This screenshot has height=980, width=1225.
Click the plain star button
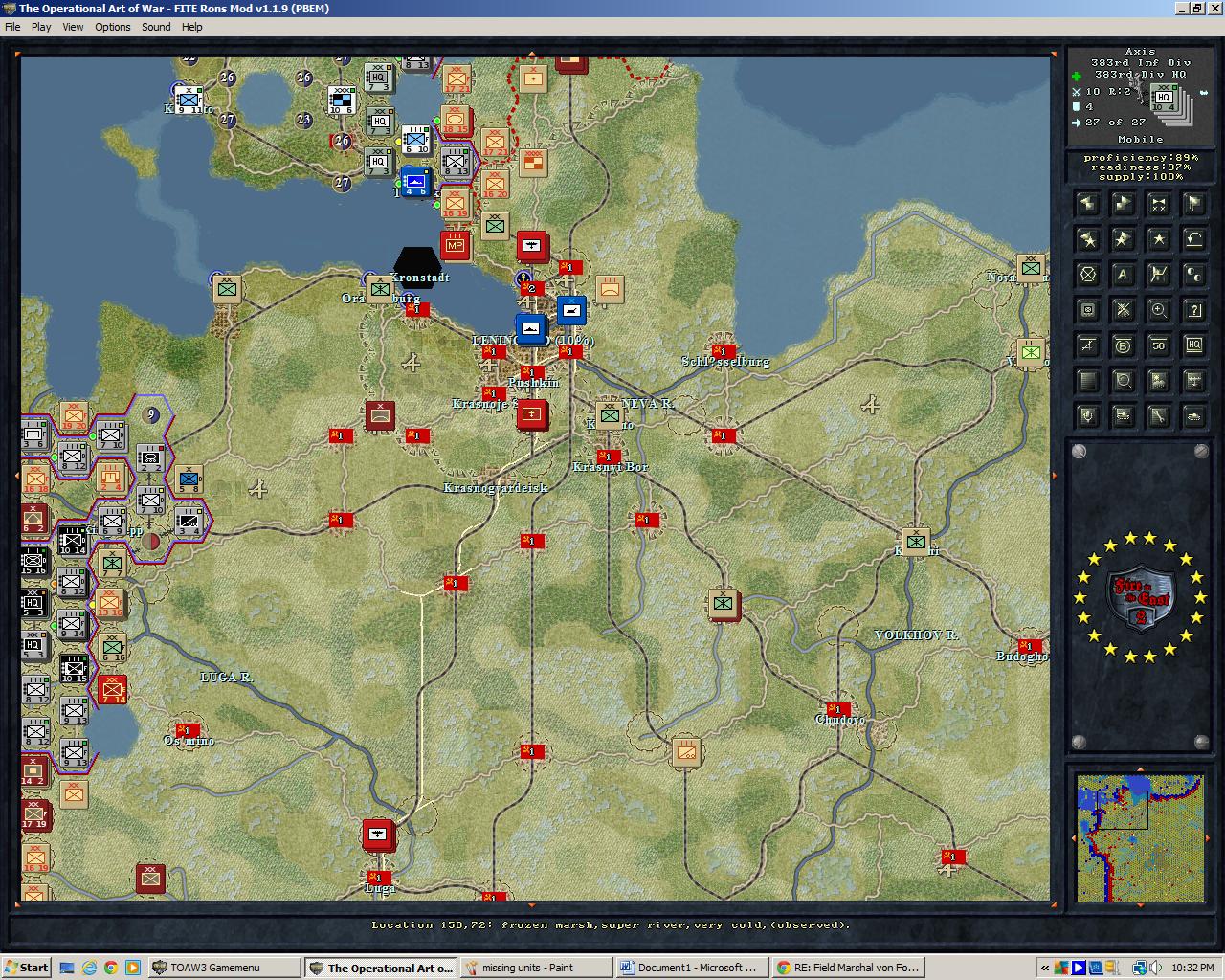[1158, 238]
